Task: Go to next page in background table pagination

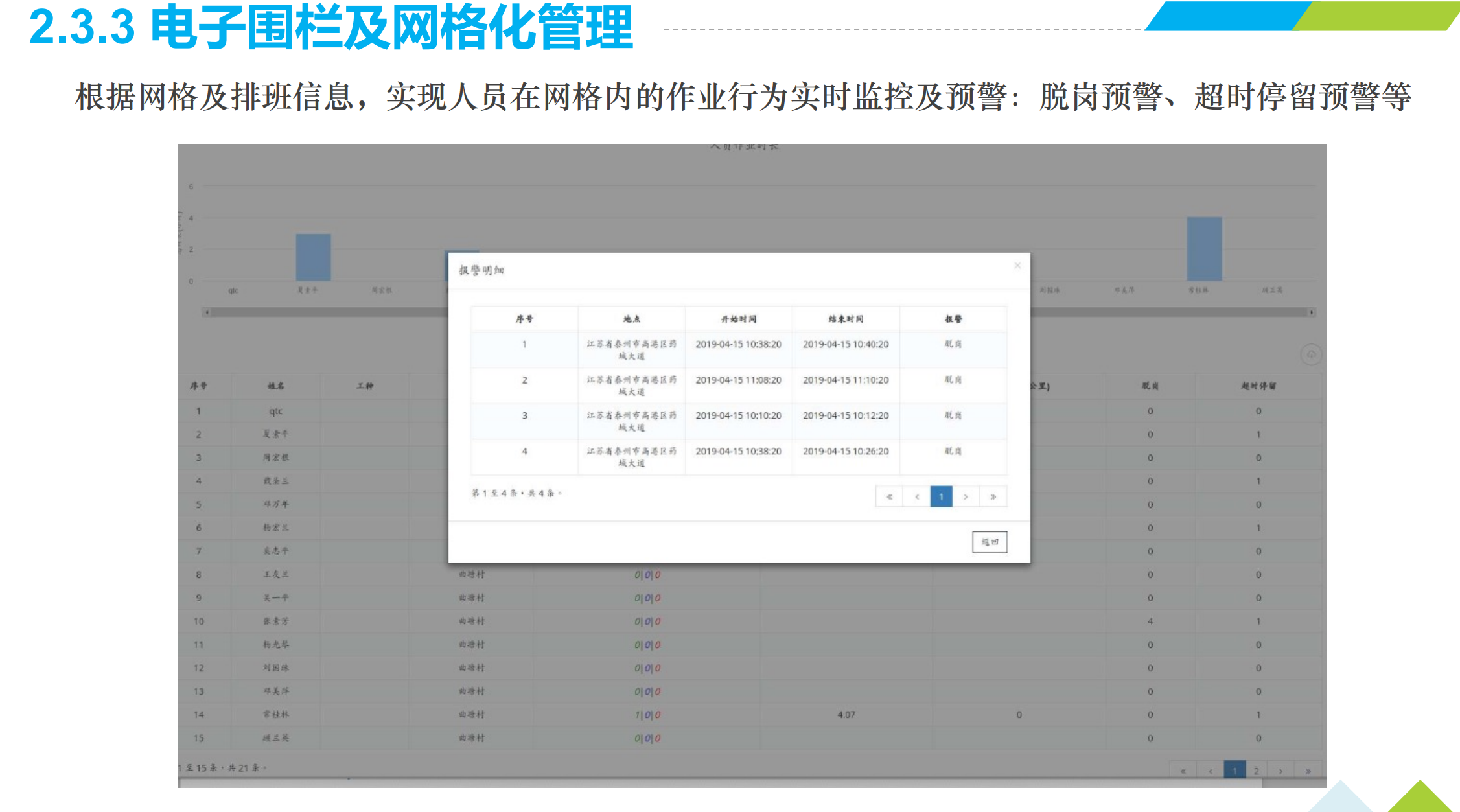Action: [1280, 771]
